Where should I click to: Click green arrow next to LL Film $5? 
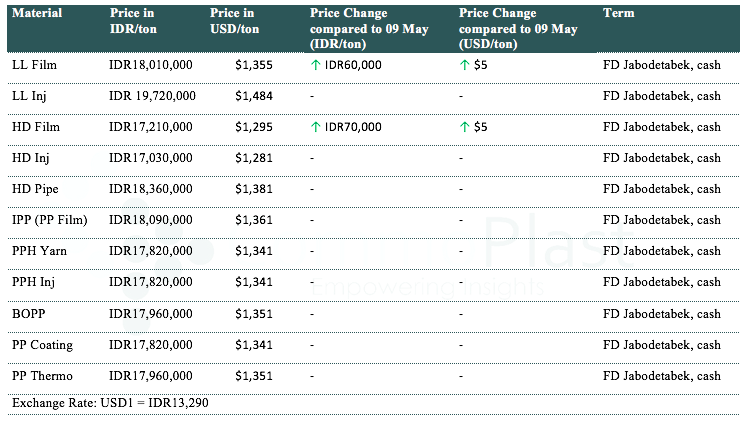464,65
